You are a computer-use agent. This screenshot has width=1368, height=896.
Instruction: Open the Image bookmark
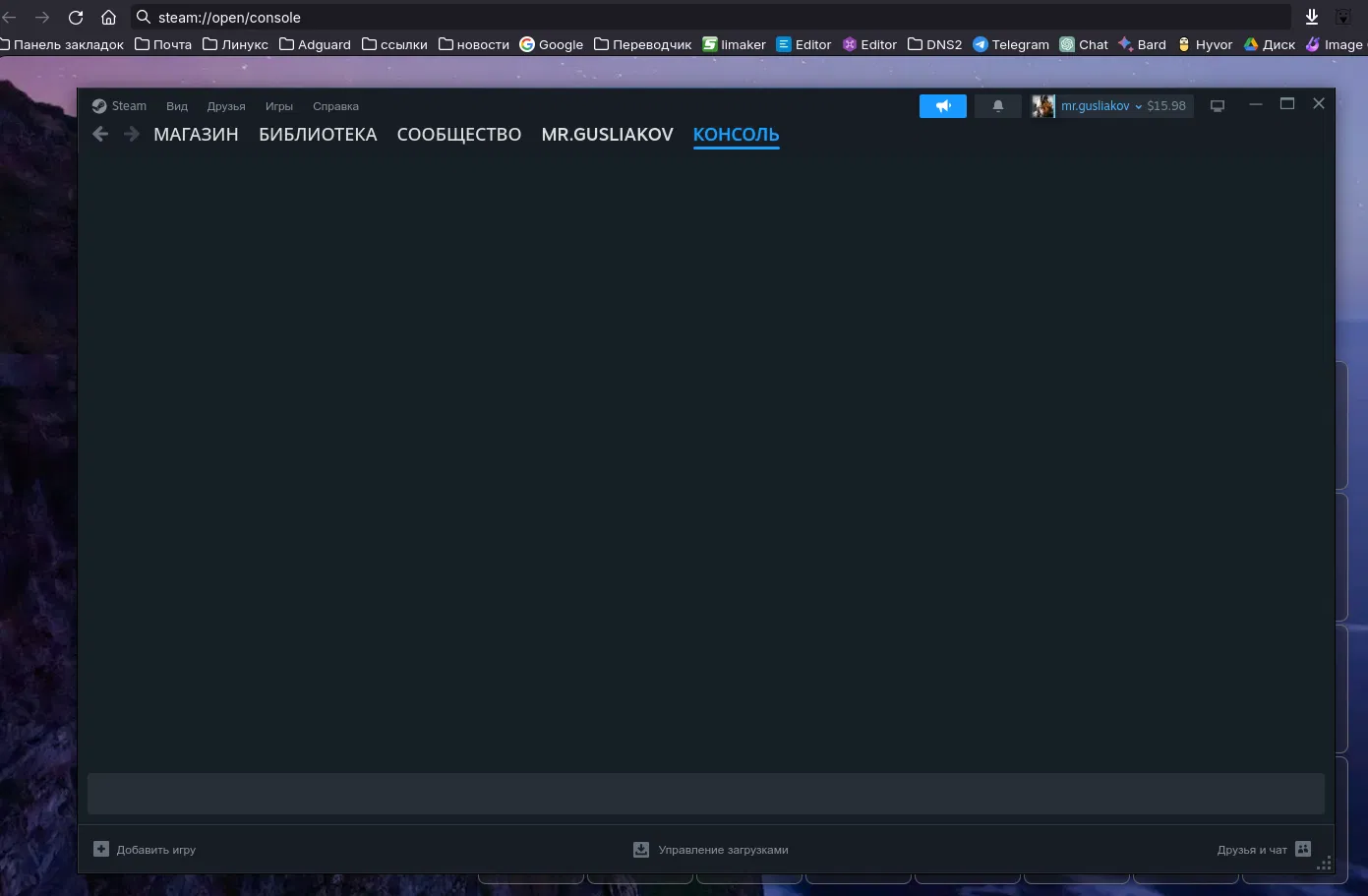point(1337,44)
